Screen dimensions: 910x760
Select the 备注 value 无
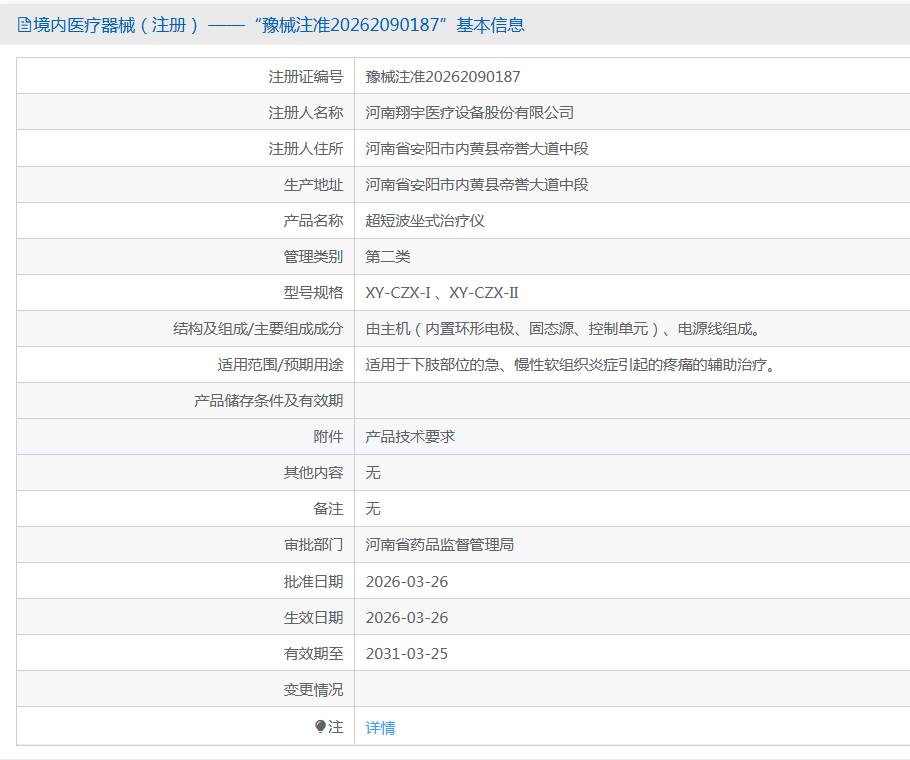coord(371,508)
